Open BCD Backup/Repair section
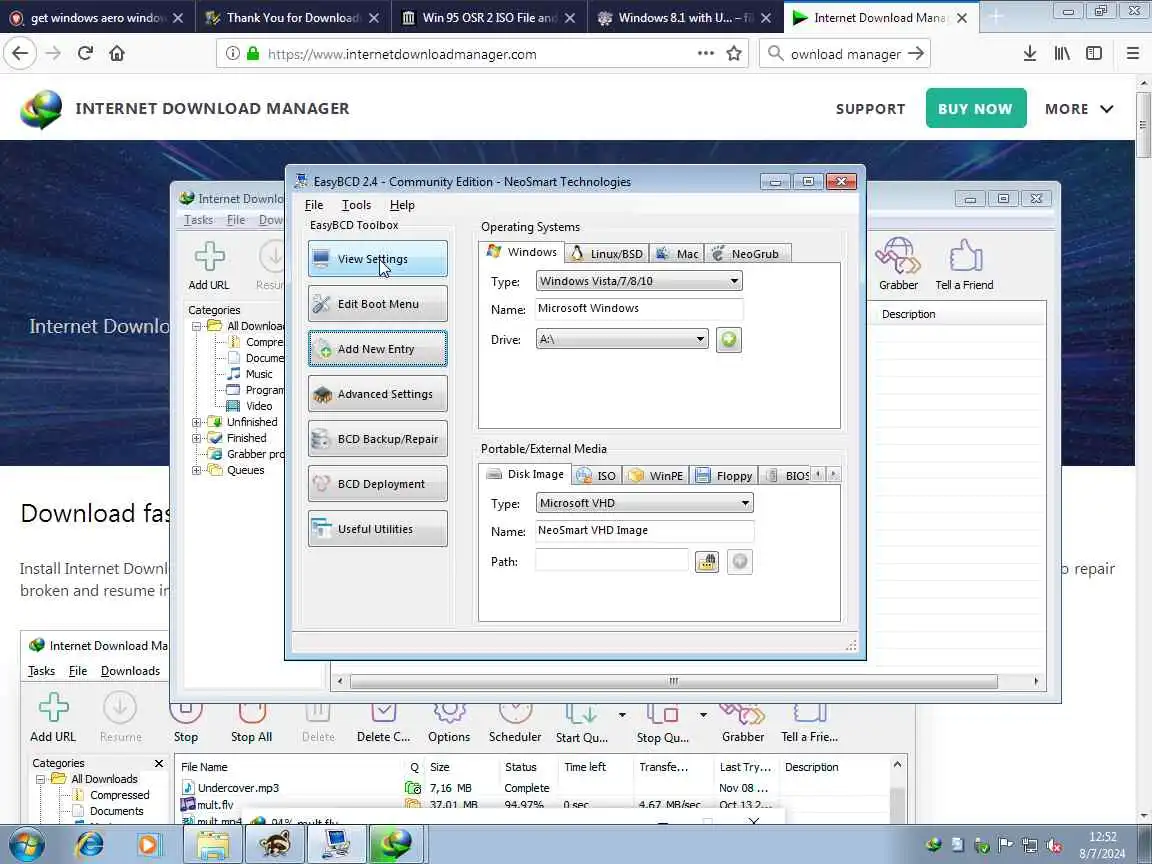This screenshot has height=864, width=1152. pyautogui.click(x=378, y=439)
